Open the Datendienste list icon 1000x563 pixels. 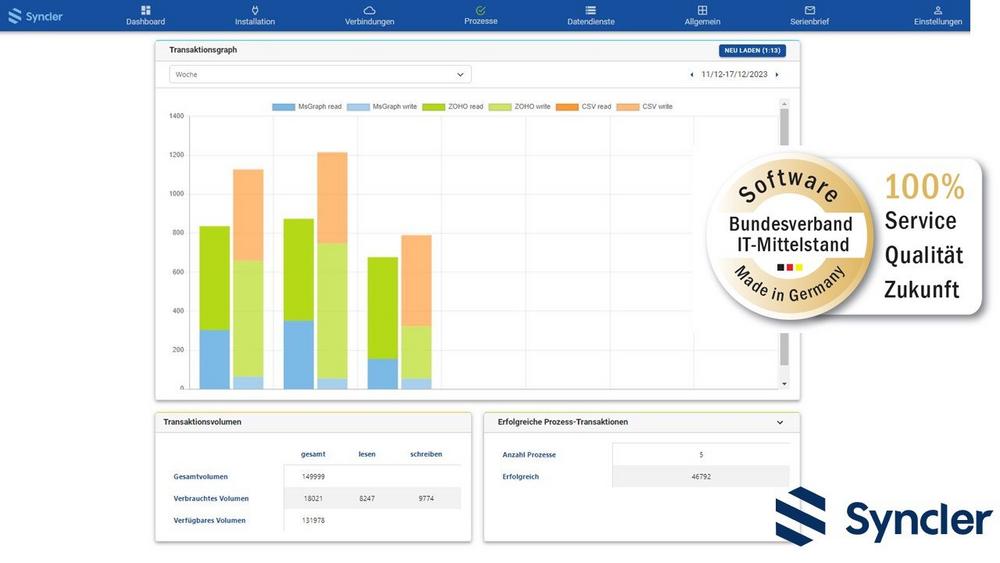[591, 10]
